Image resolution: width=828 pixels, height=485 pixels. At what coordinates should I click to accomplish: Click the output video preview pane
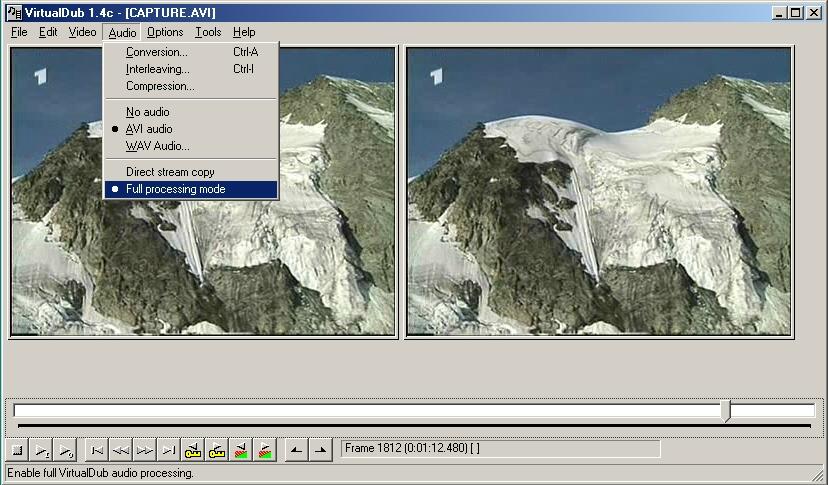coord(599,192)
